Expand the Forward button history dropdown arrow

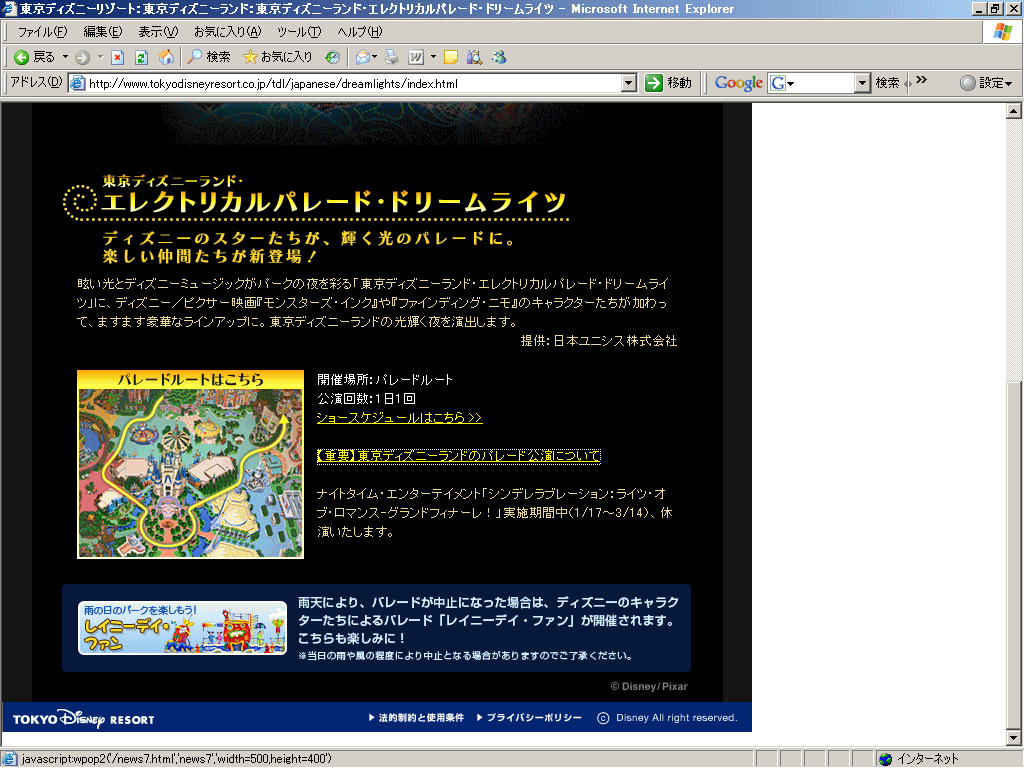tap(101, 57)
